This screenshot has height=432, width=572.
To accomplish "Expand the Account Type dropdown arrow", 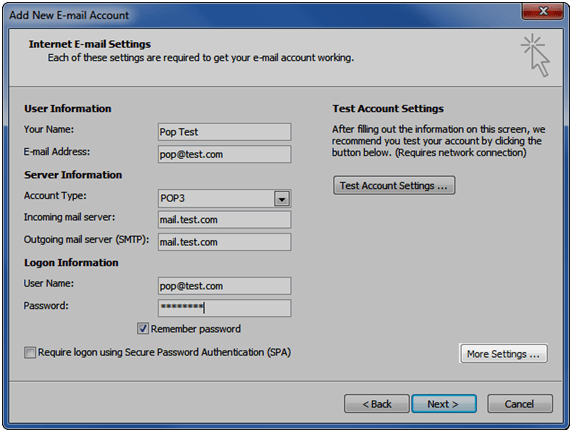I will pos(282,199).
